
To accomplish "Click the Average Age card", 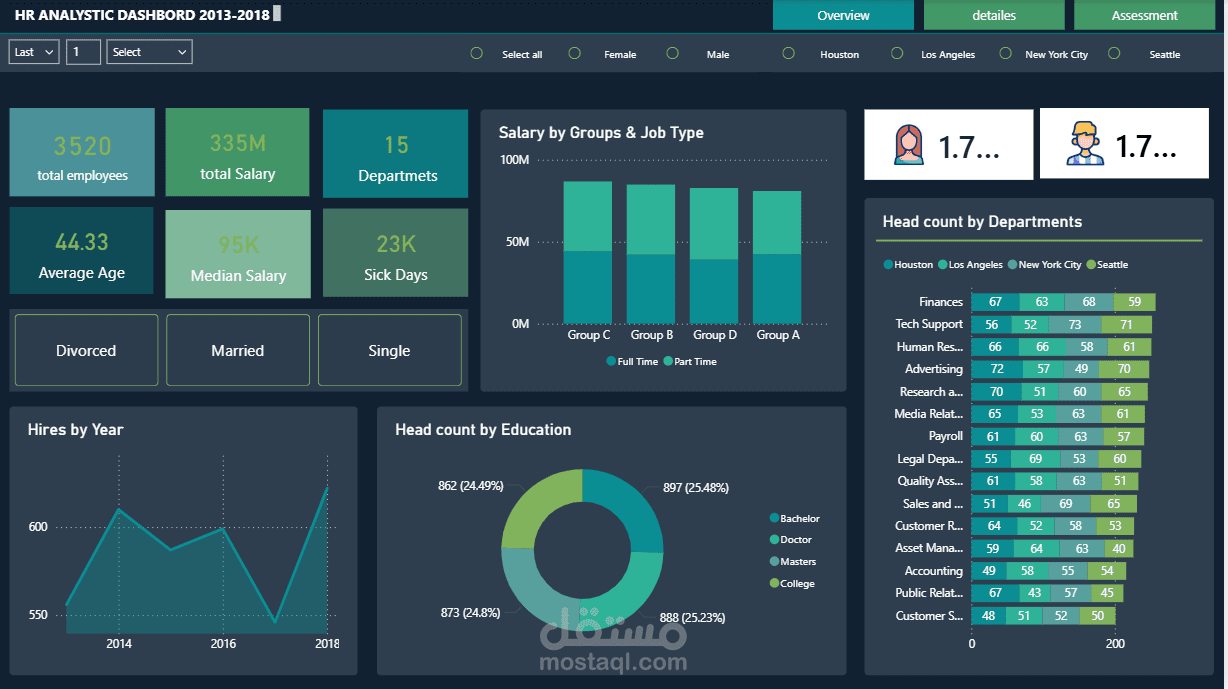I will coord(82,251).
